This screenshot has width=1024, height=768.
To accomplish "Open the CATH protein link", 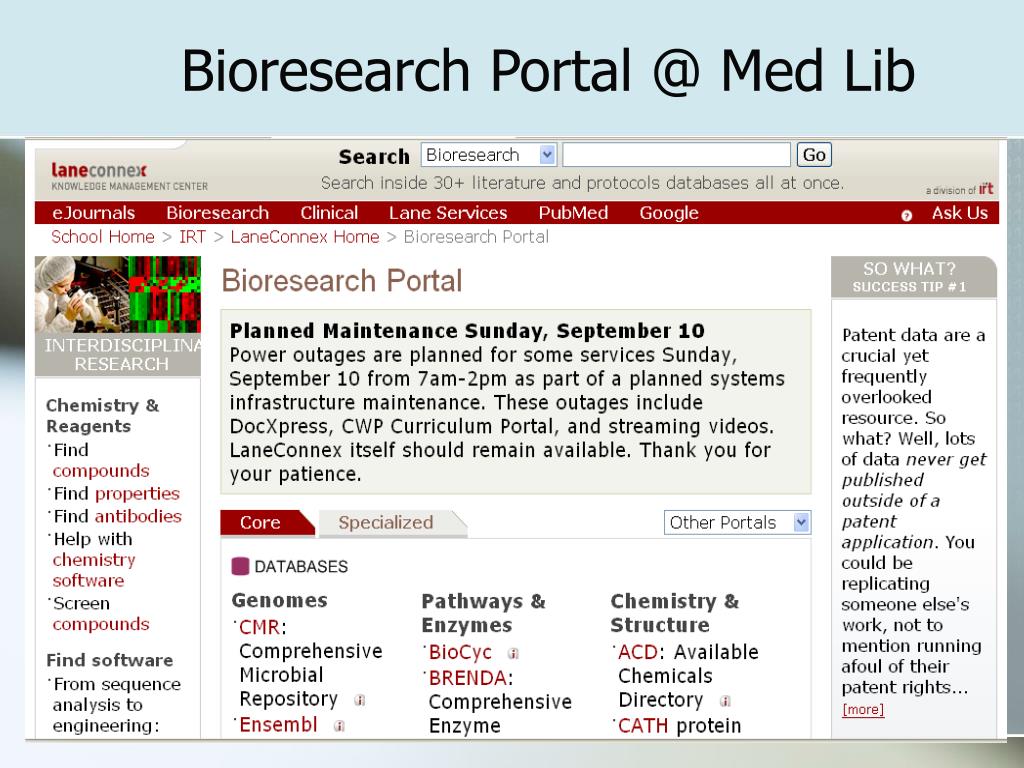I will 643,726.
